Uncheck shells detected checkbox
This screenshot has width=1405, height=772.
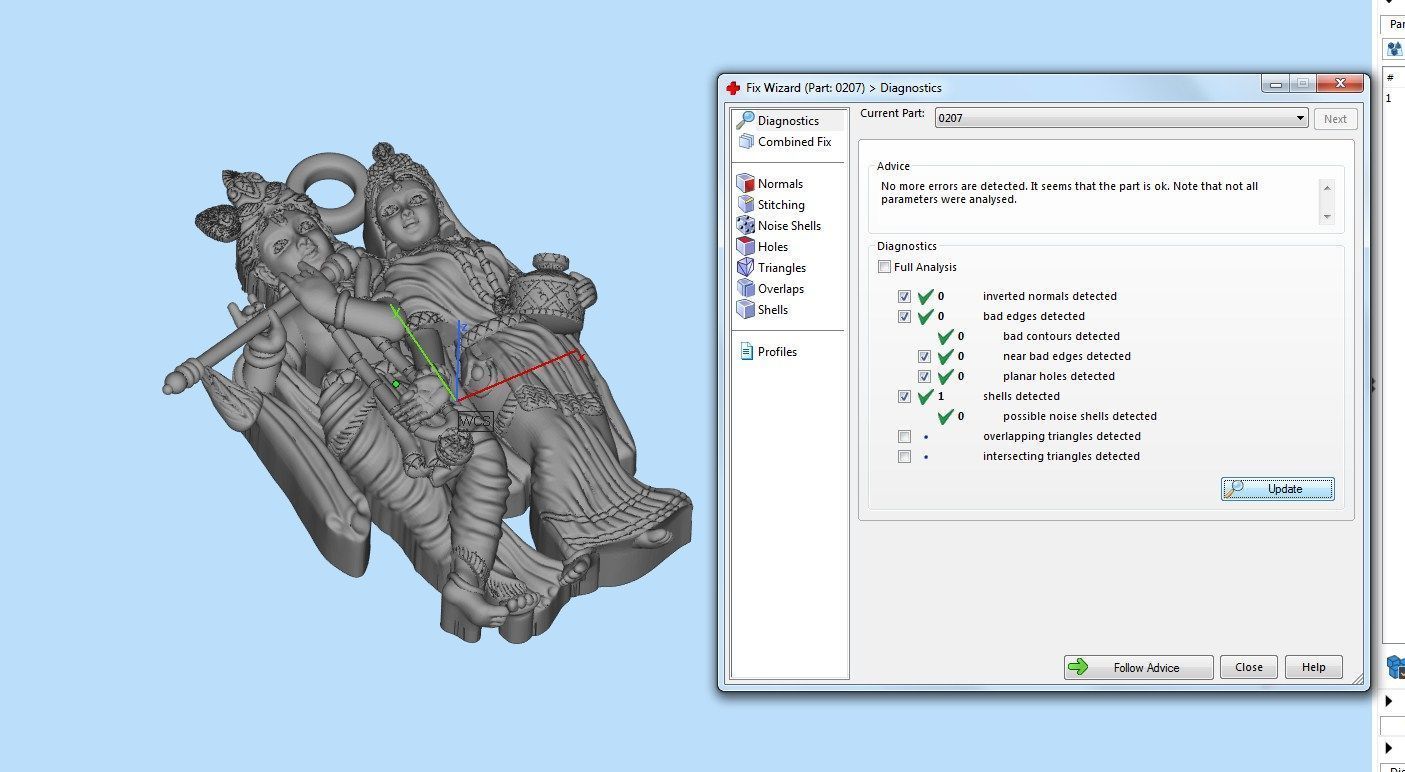904,397
